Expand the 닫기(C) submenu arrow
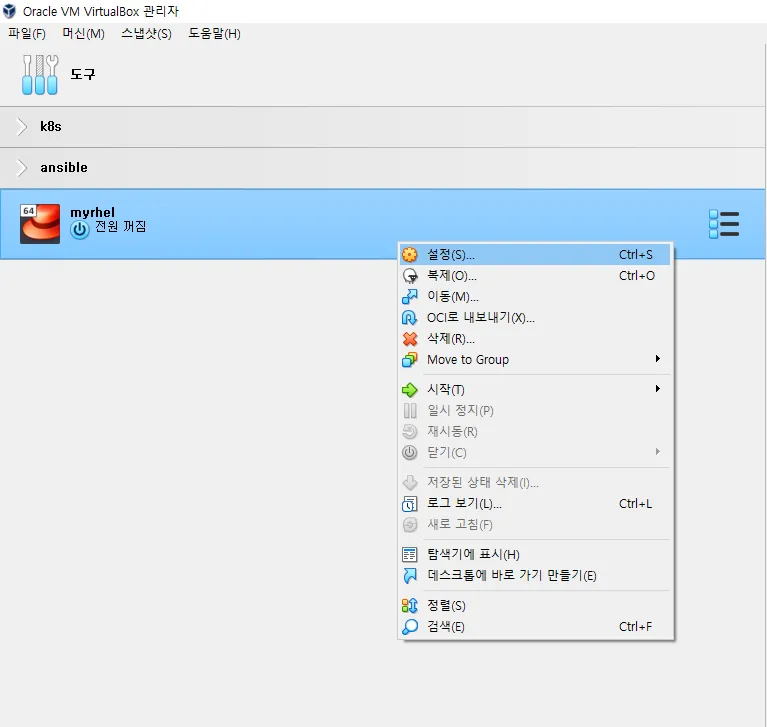 [x=658, y=452]
